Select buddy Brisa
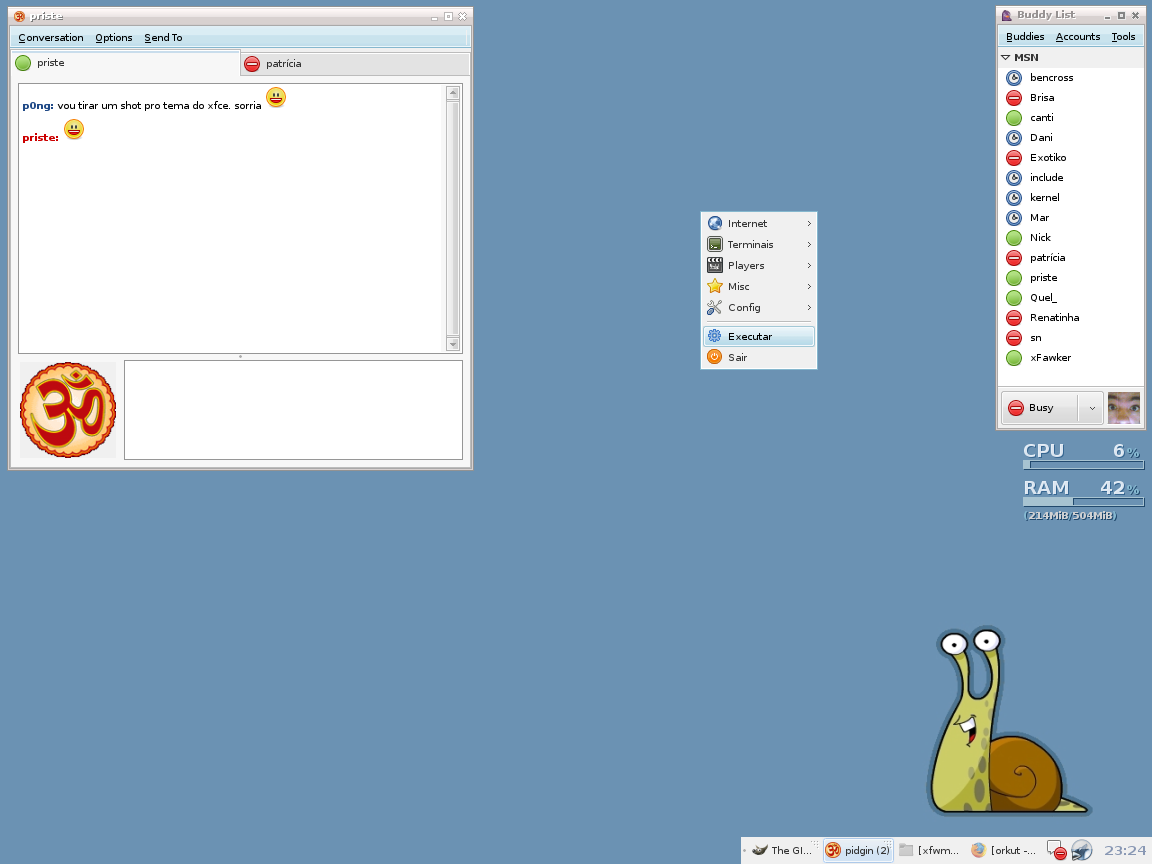 tap(1070, 98)
